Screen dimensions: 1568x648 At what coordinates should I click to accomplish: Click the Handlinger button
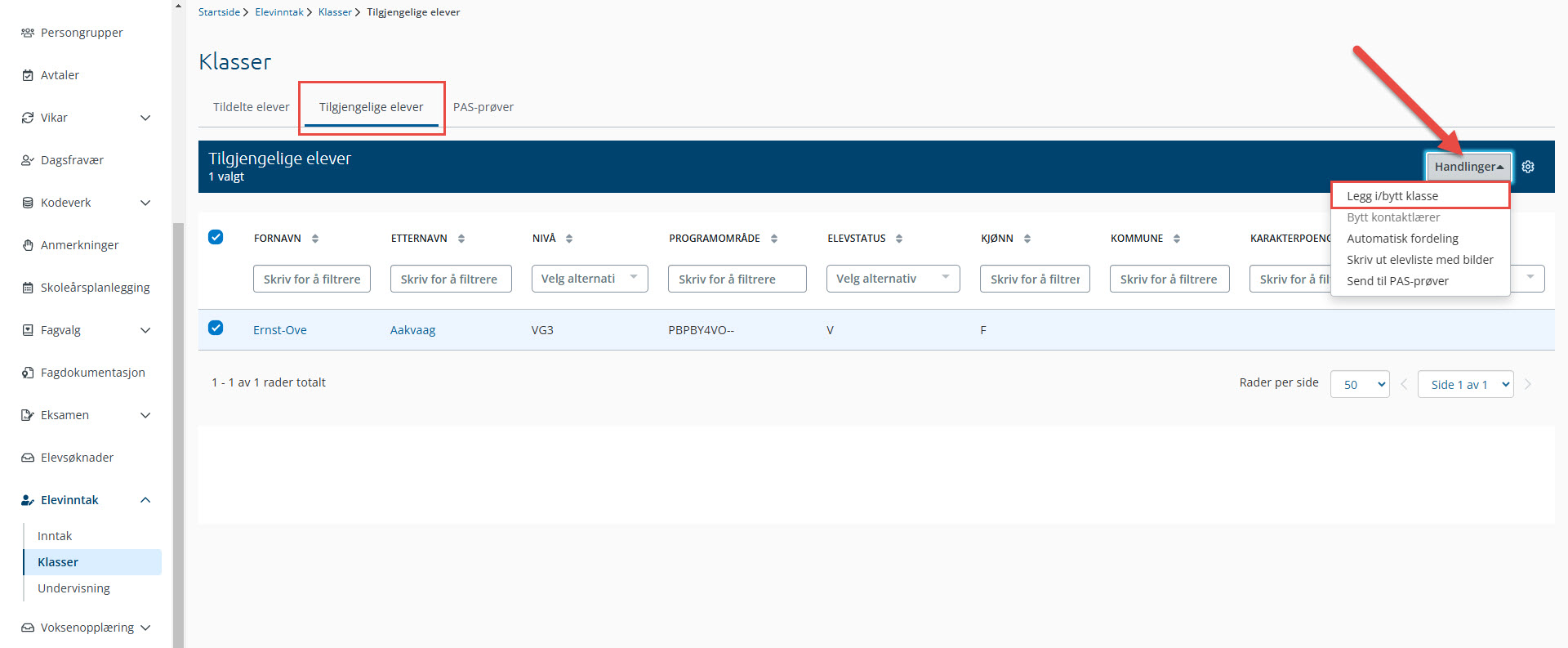coord(1468,167)
